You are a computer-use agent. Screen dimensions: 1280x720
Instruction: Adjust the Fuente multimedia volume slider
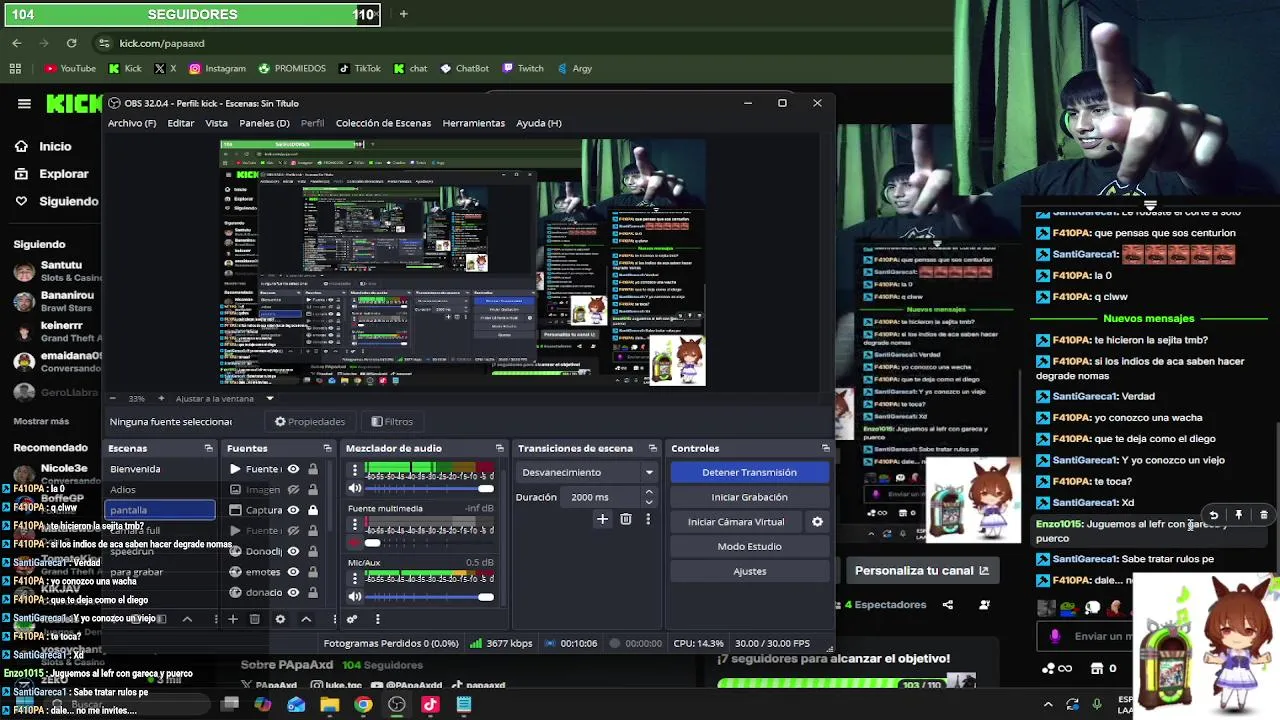[427, 543]
